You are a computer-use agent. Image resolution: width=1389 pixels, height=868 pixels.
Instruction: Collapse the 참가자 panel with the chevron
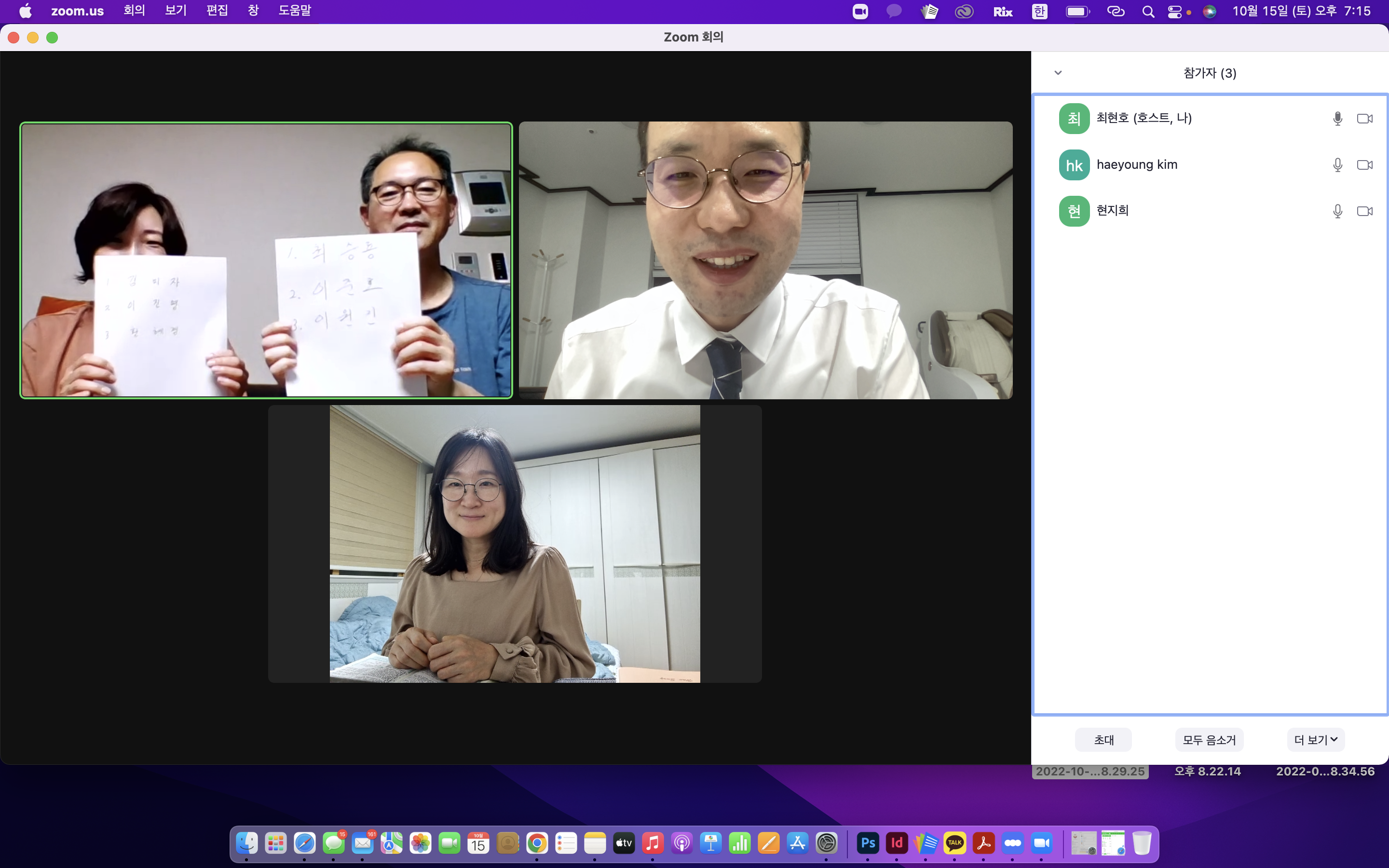[x=1058, y=73]
